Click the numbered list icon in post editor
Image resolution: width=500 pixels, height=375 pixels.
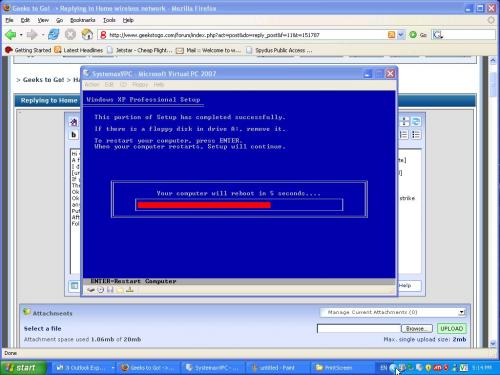click(404, 135)
